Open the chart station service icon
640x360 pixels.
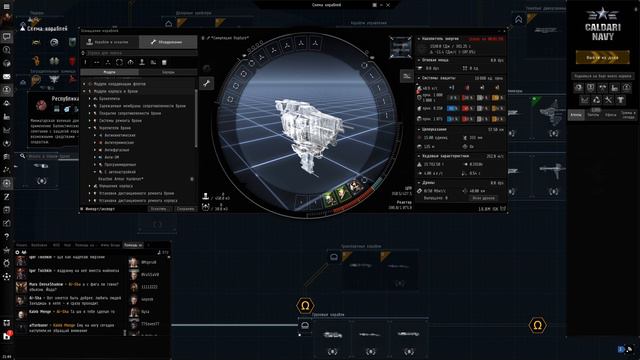tap(584, 100)
